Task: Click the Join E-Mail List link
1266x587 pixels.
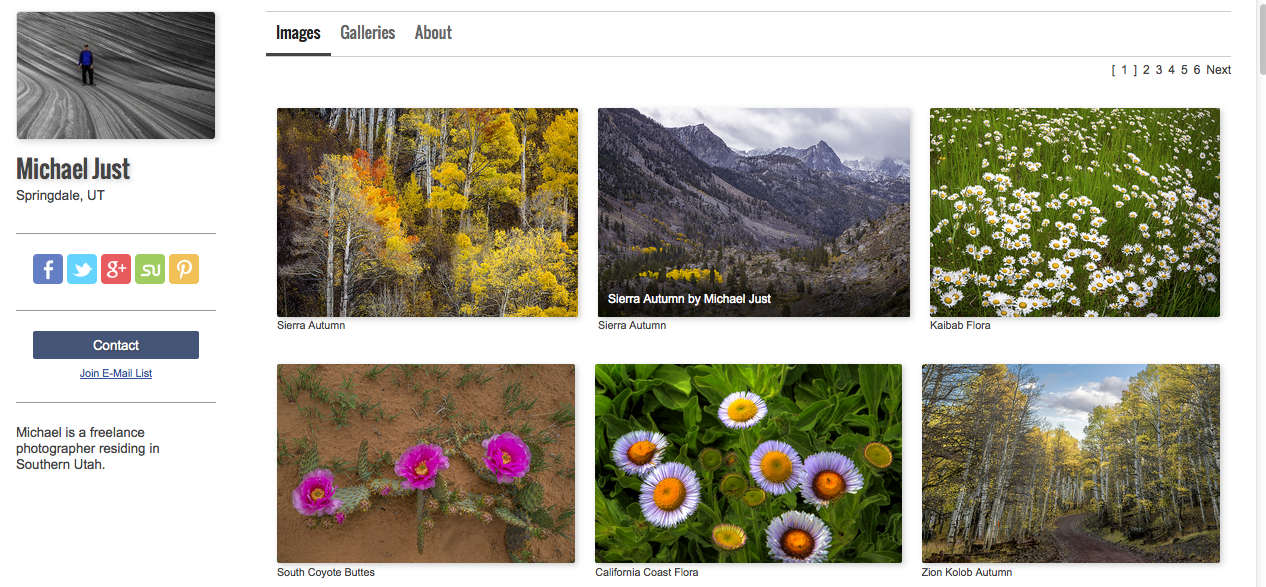Action: tap(116, 374)
